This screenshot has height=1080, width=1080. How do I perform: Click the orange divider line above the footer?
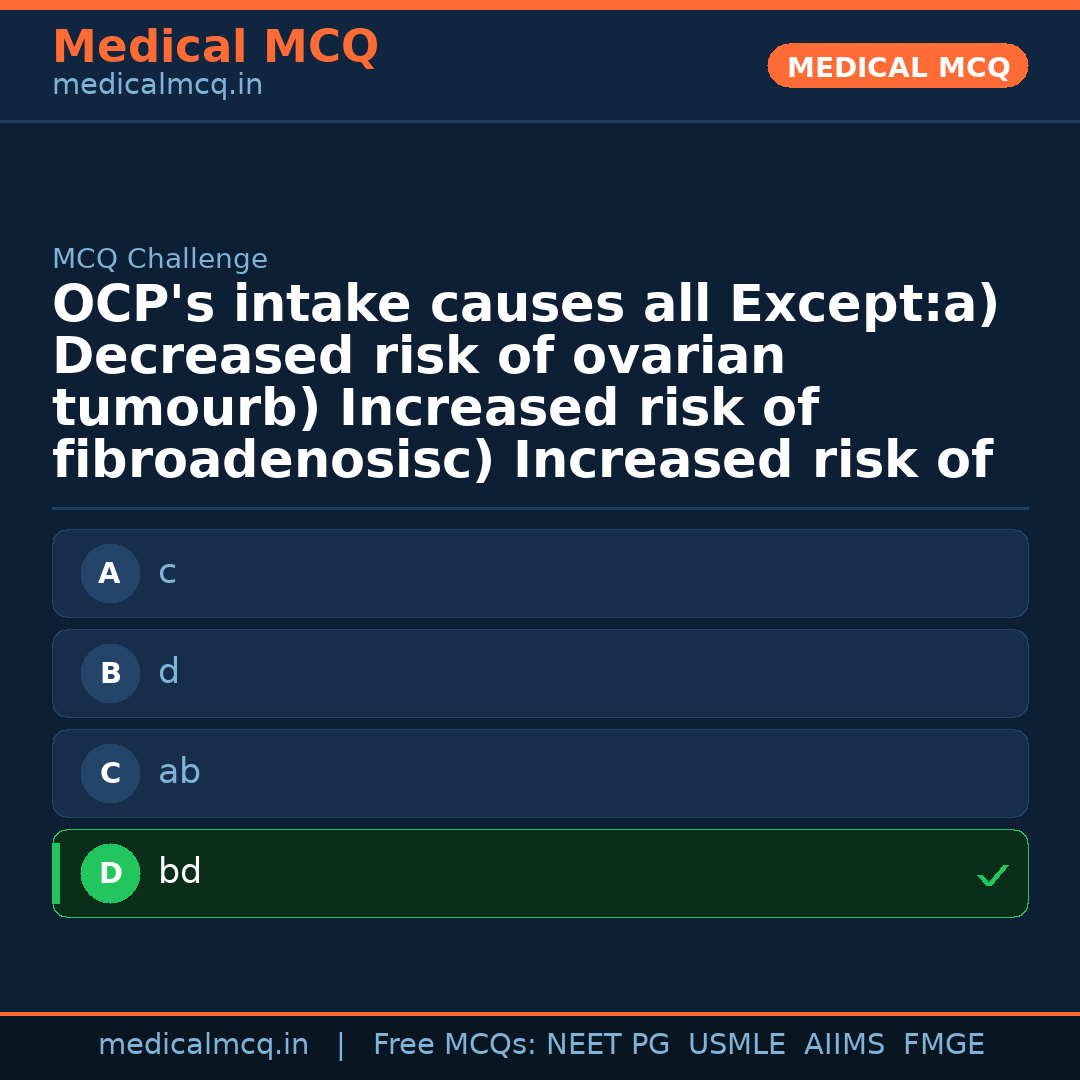pyautogui.click(x=540, y=1012)
